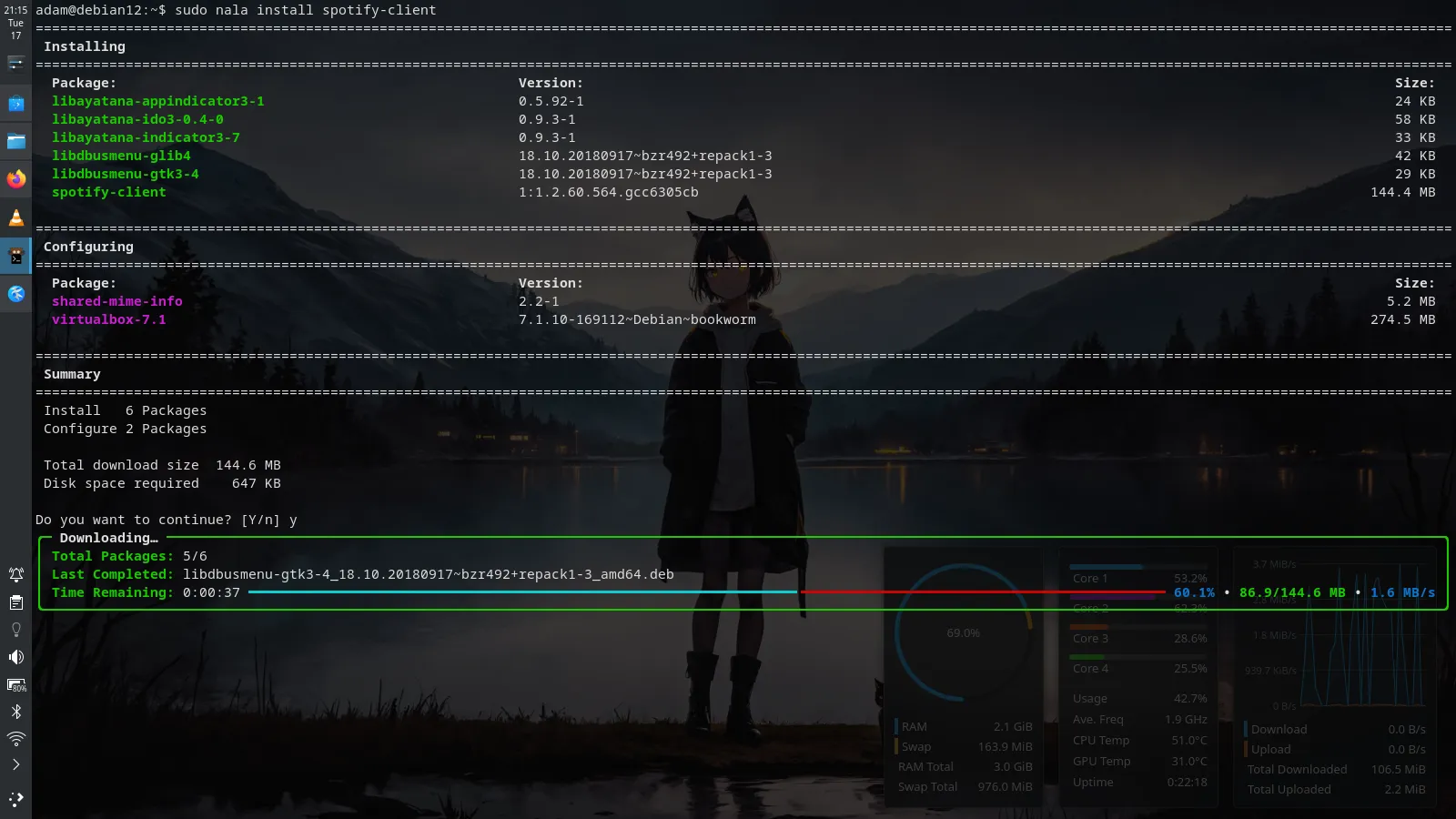Screen dimensions: 1456x819
Task: Click the Core 4 usage row
Action: point(1139,666)
